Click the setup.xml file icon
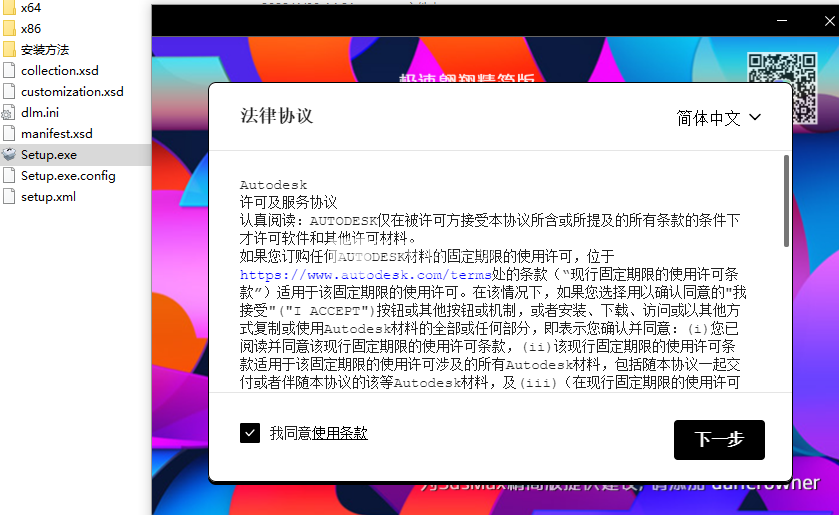 [9, 196]
